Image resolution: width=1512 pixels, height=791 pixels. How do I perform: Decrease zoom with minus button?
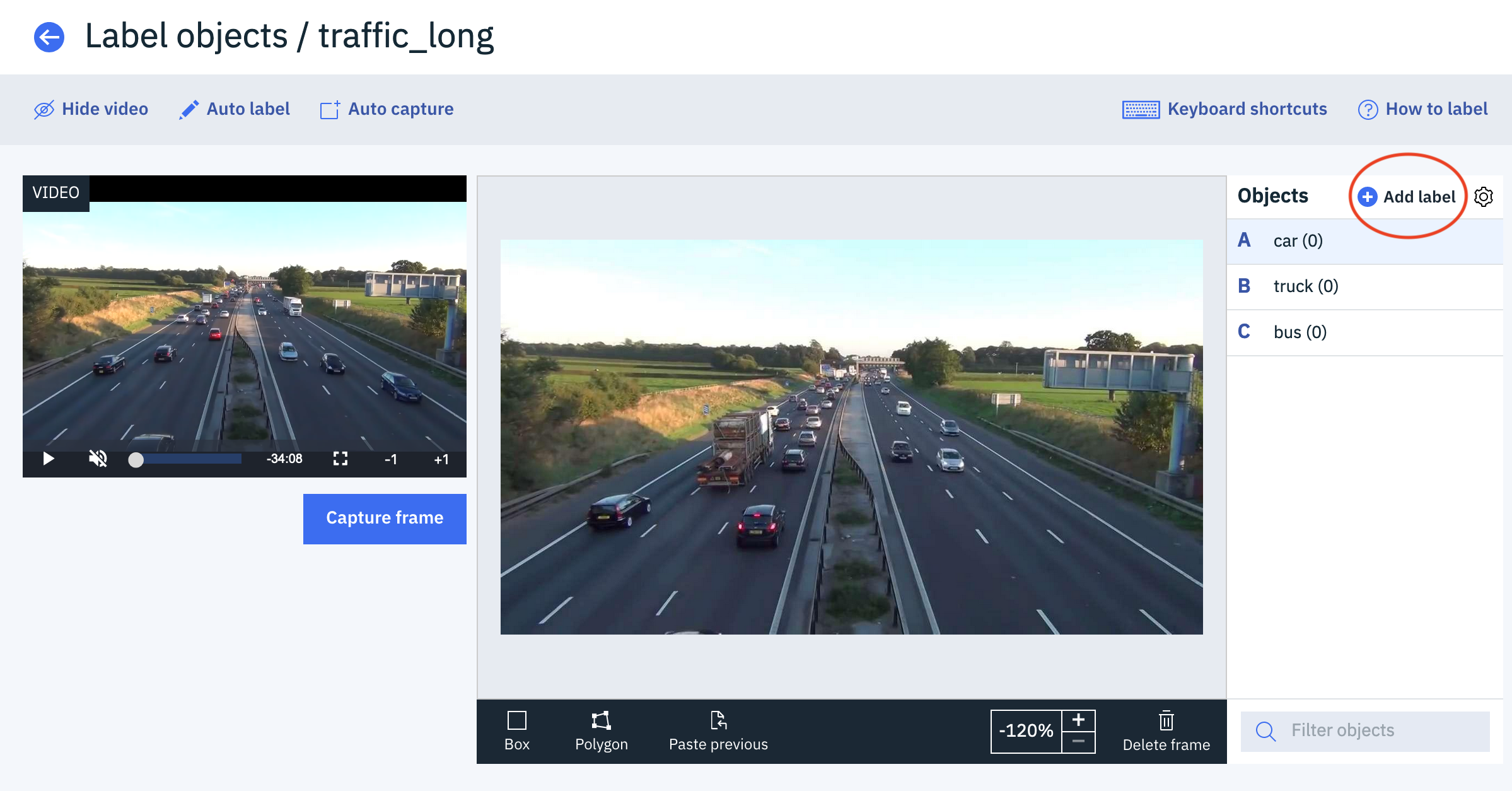click(x=1078, y=742)
